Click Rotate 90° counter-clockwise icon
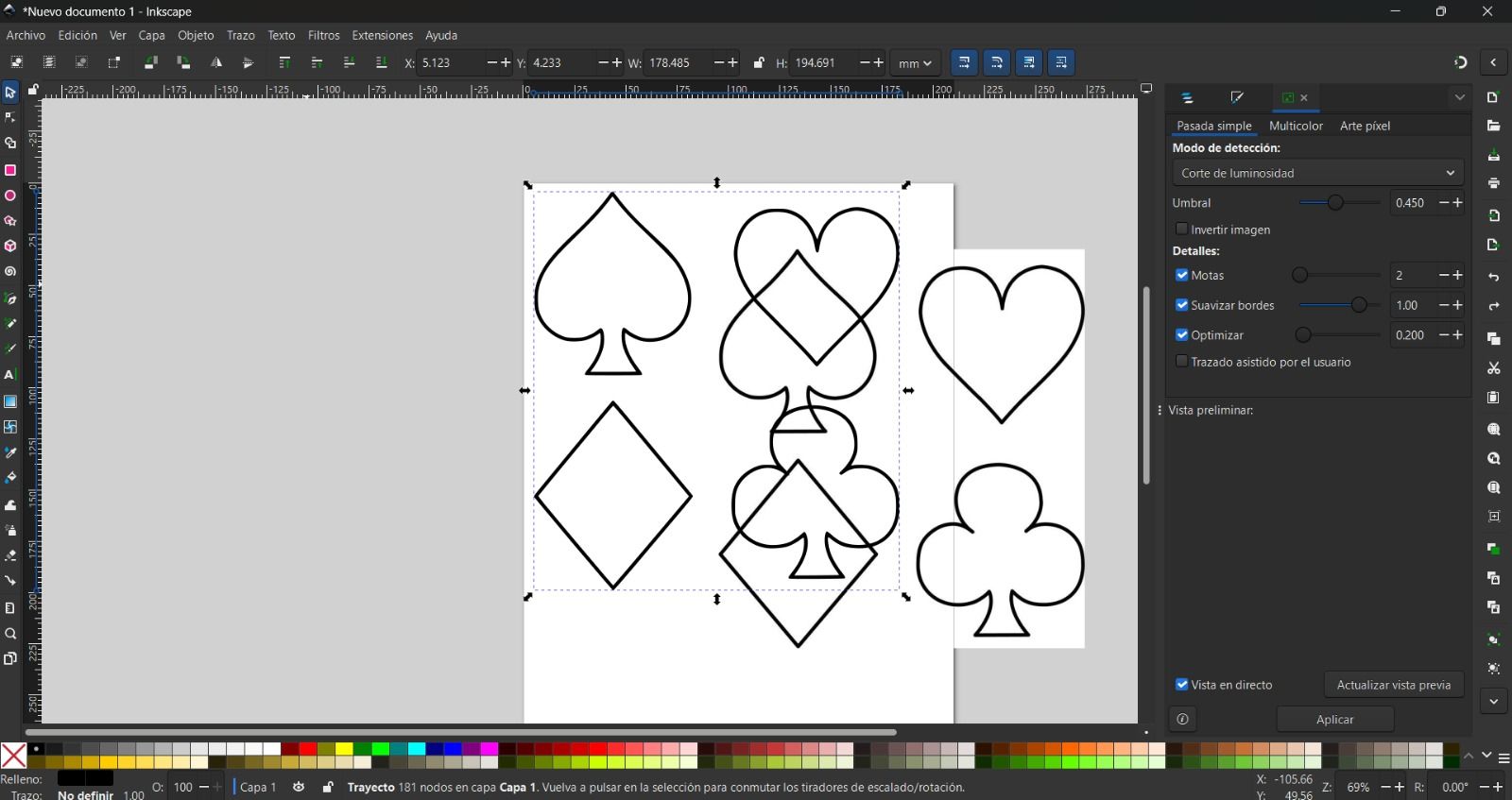 pyautogui.click(x=151, y=62)
